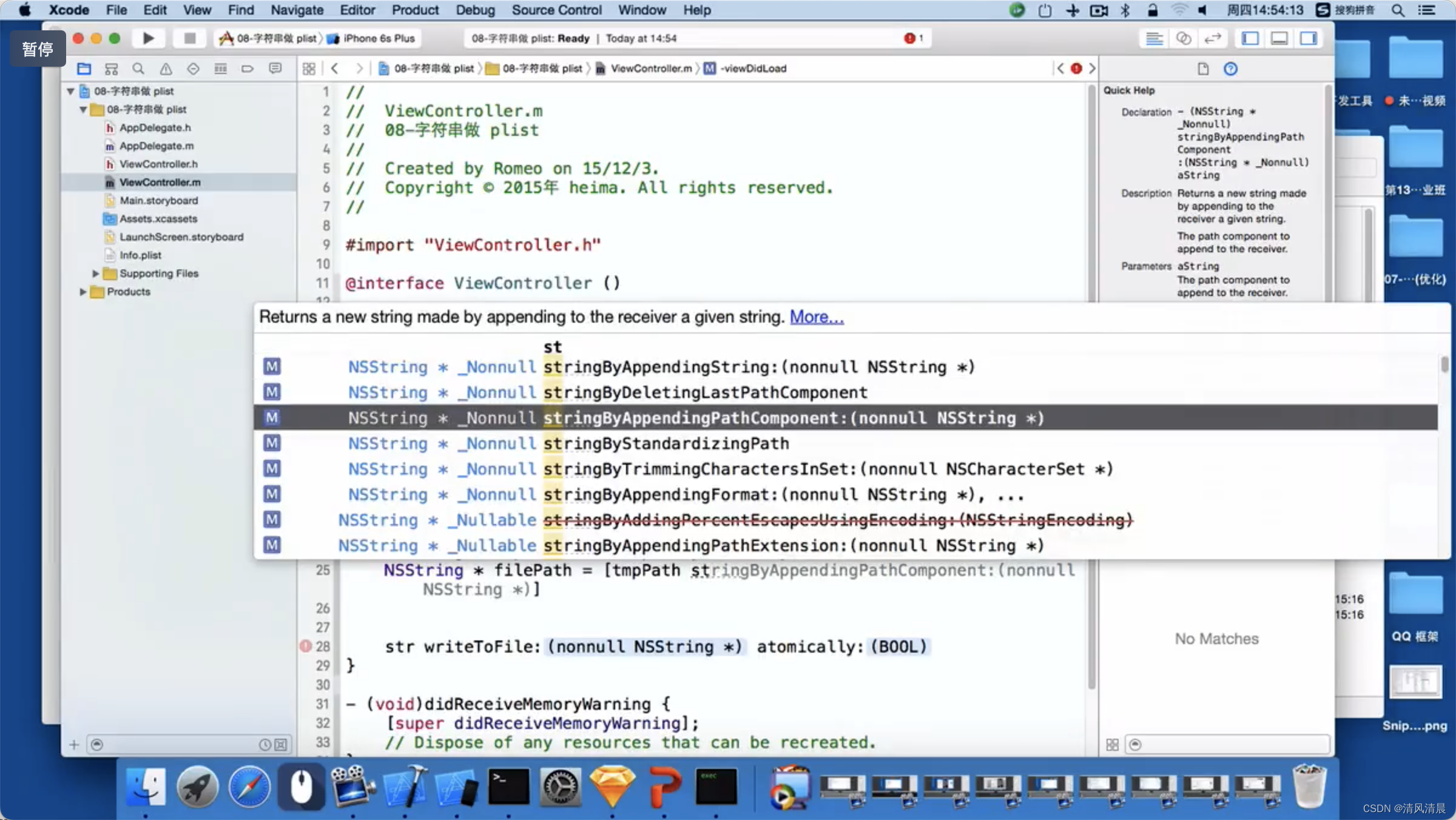This screenshot has width=1456, height=820.
Task: Open the Product menu
Action: coord(415,10)
